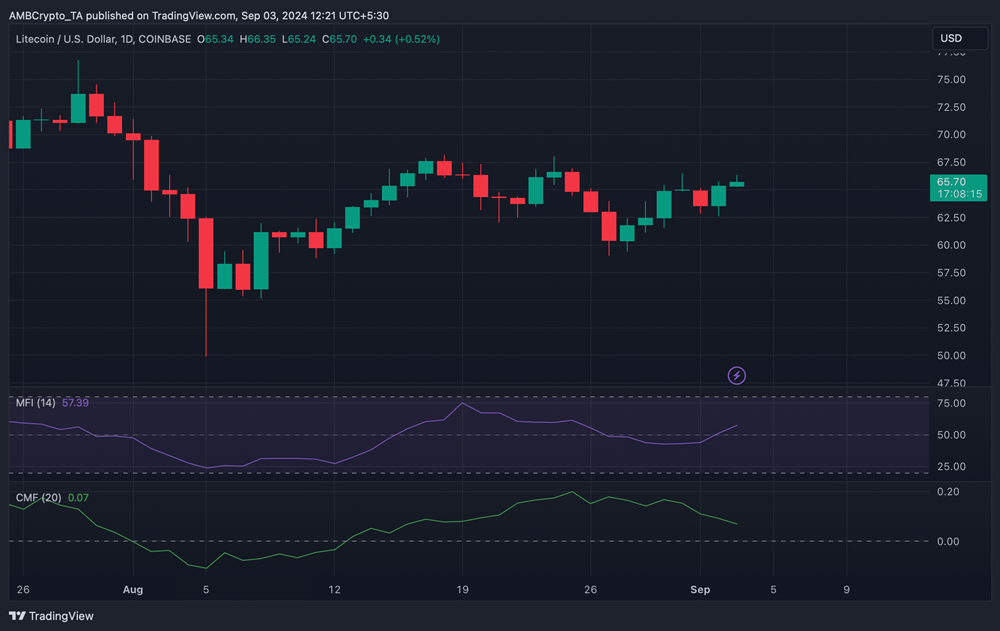Click the 0.00 CMF scale label
Screen dimensions: 1000x631
(948, 542)
